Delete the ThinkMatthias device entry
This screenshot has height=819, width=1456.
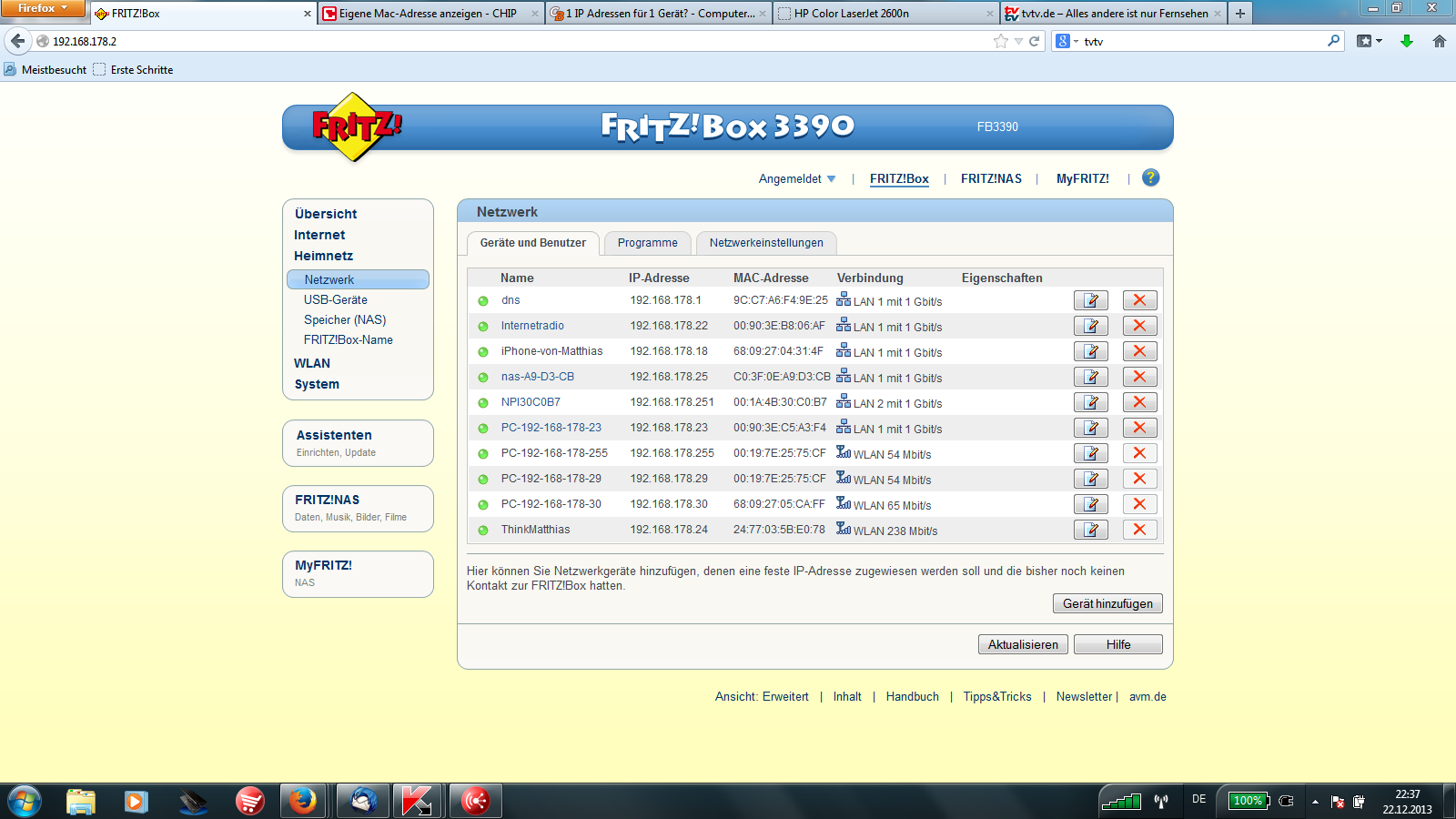point(1139,530)
